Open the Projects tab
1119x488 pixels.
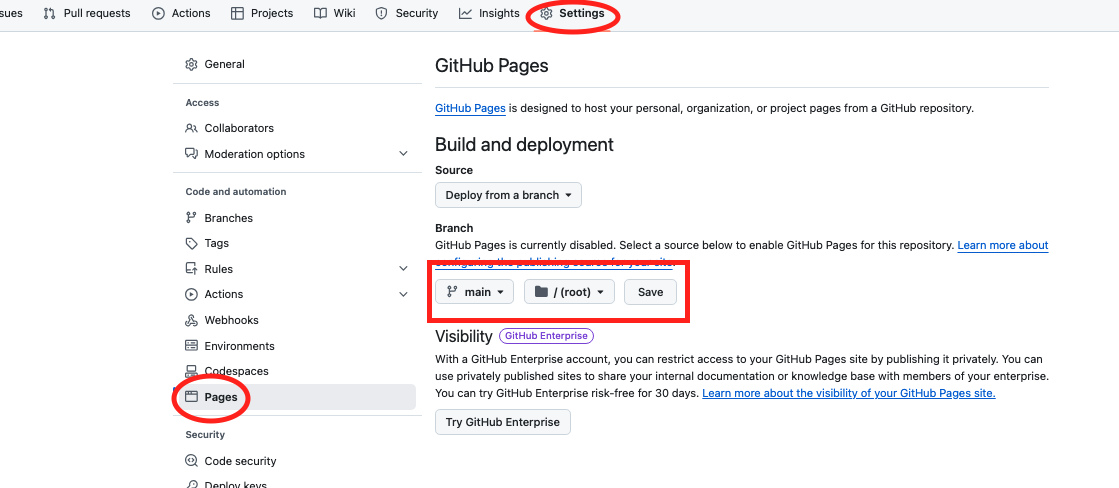click(x=262, y=13)
